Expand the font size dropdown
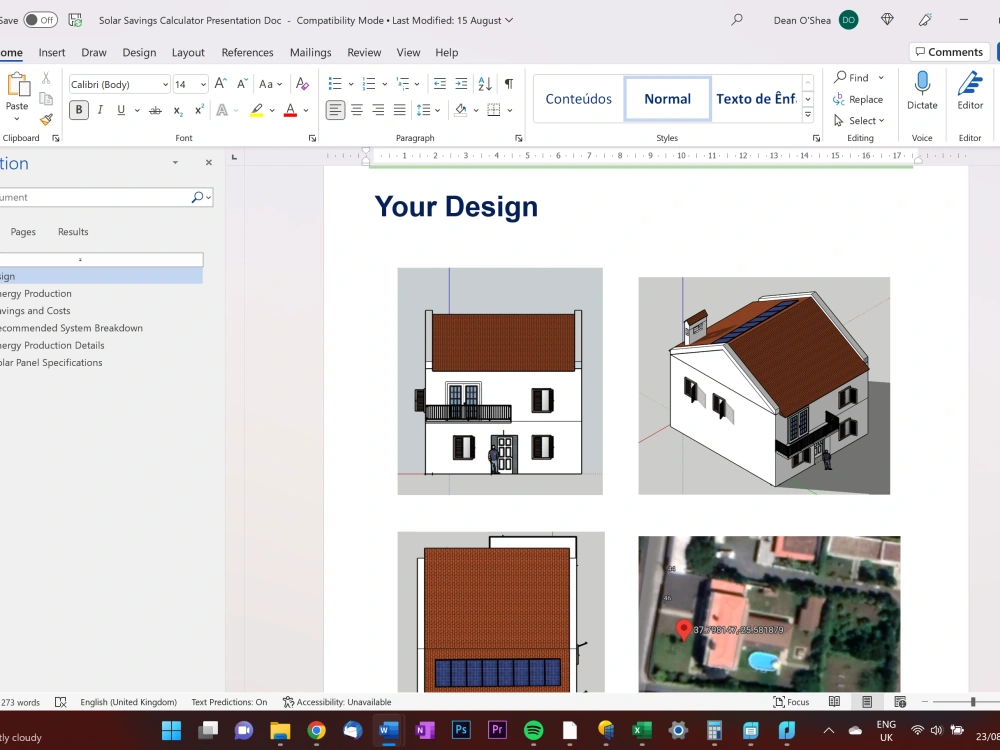 click(203, 85)
